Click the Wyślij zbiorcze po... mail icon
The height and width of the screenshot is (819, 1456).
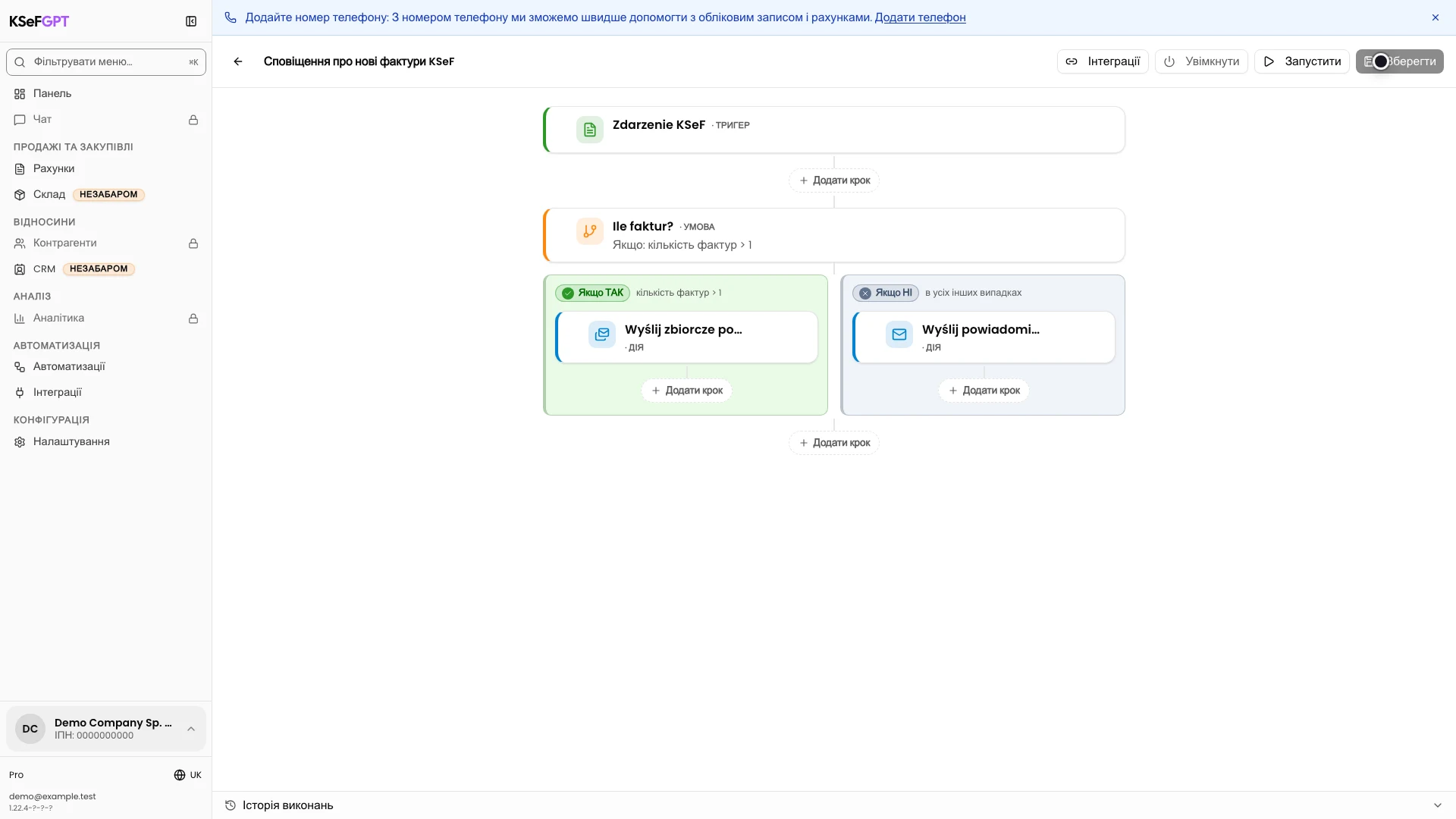coord(602,334)
